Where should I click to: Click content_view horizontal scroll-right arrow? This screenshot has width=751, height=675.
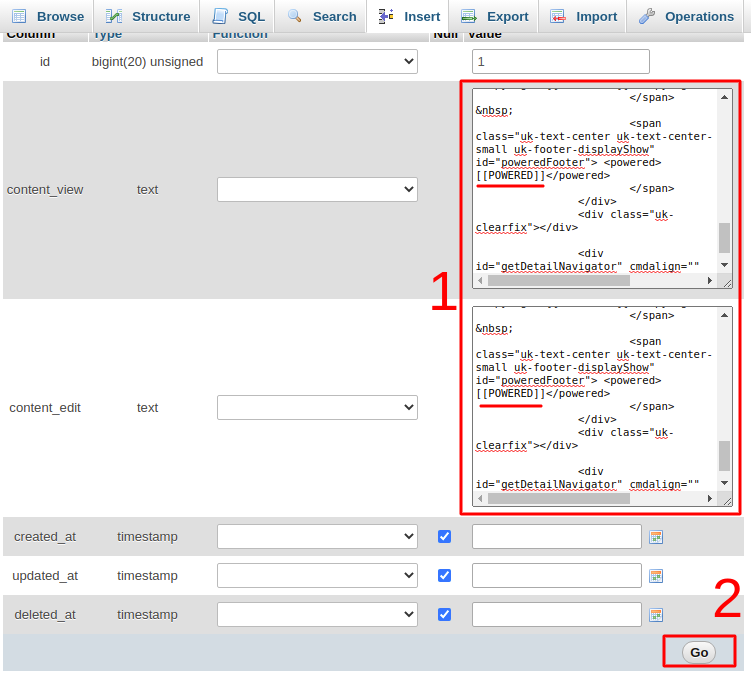tap(710, 281)
